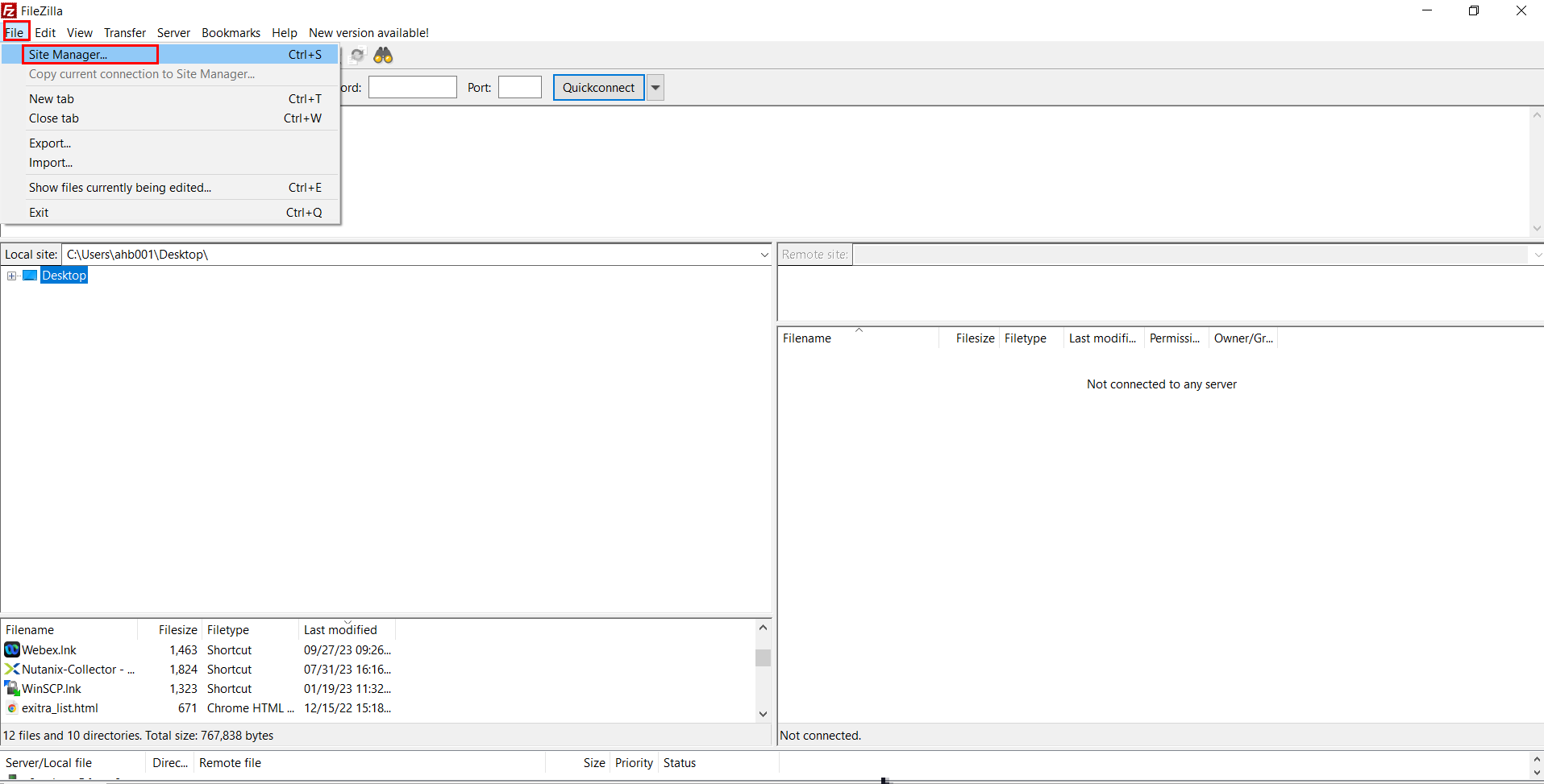Viewport: 1544px width, 784px height.
Task: Click the Password input field
Action: tap(412, 87)
